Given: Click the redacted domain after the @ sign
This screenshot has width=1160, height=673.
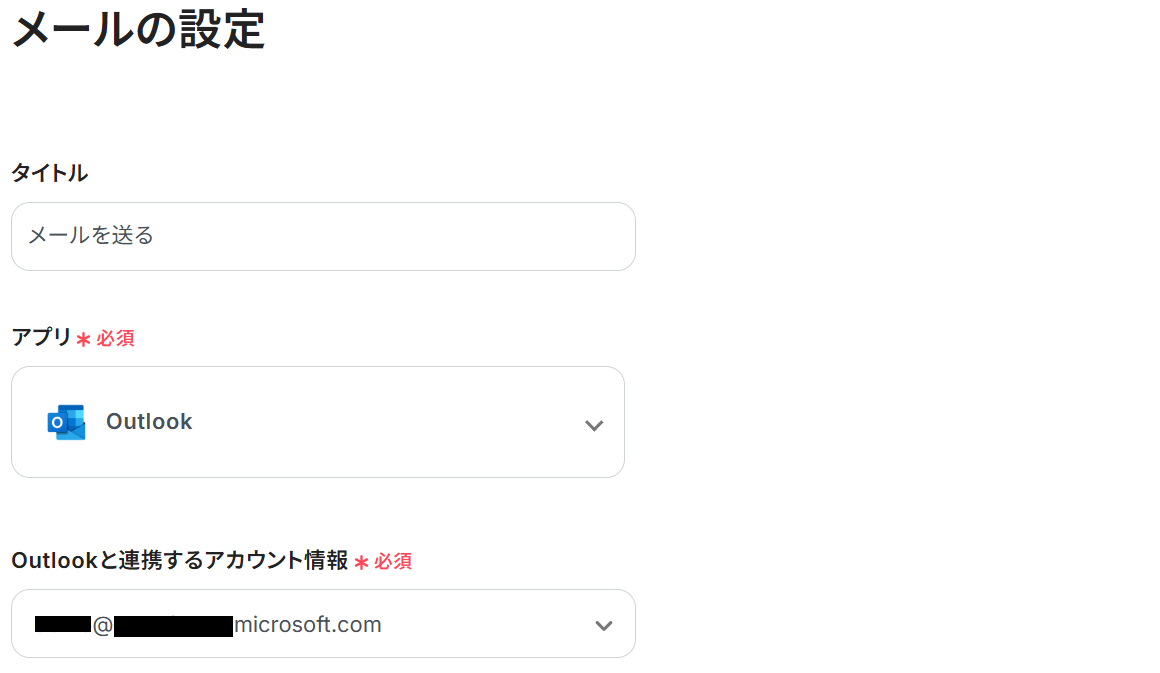Looking at the screenshot, I should 173,626.
